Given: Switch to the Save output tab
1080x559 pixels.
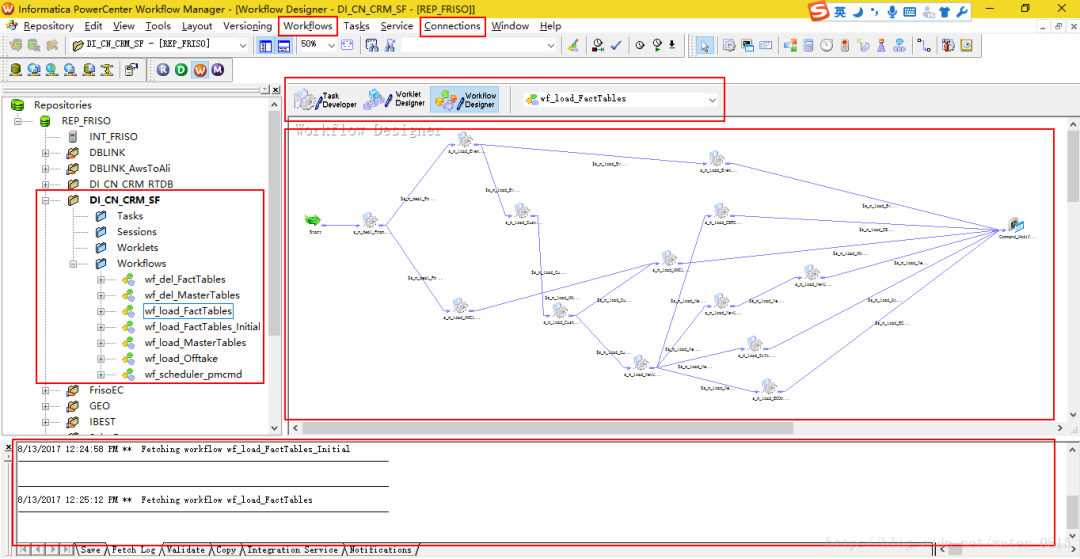Looking at the screenshot, I should (90, 550).
